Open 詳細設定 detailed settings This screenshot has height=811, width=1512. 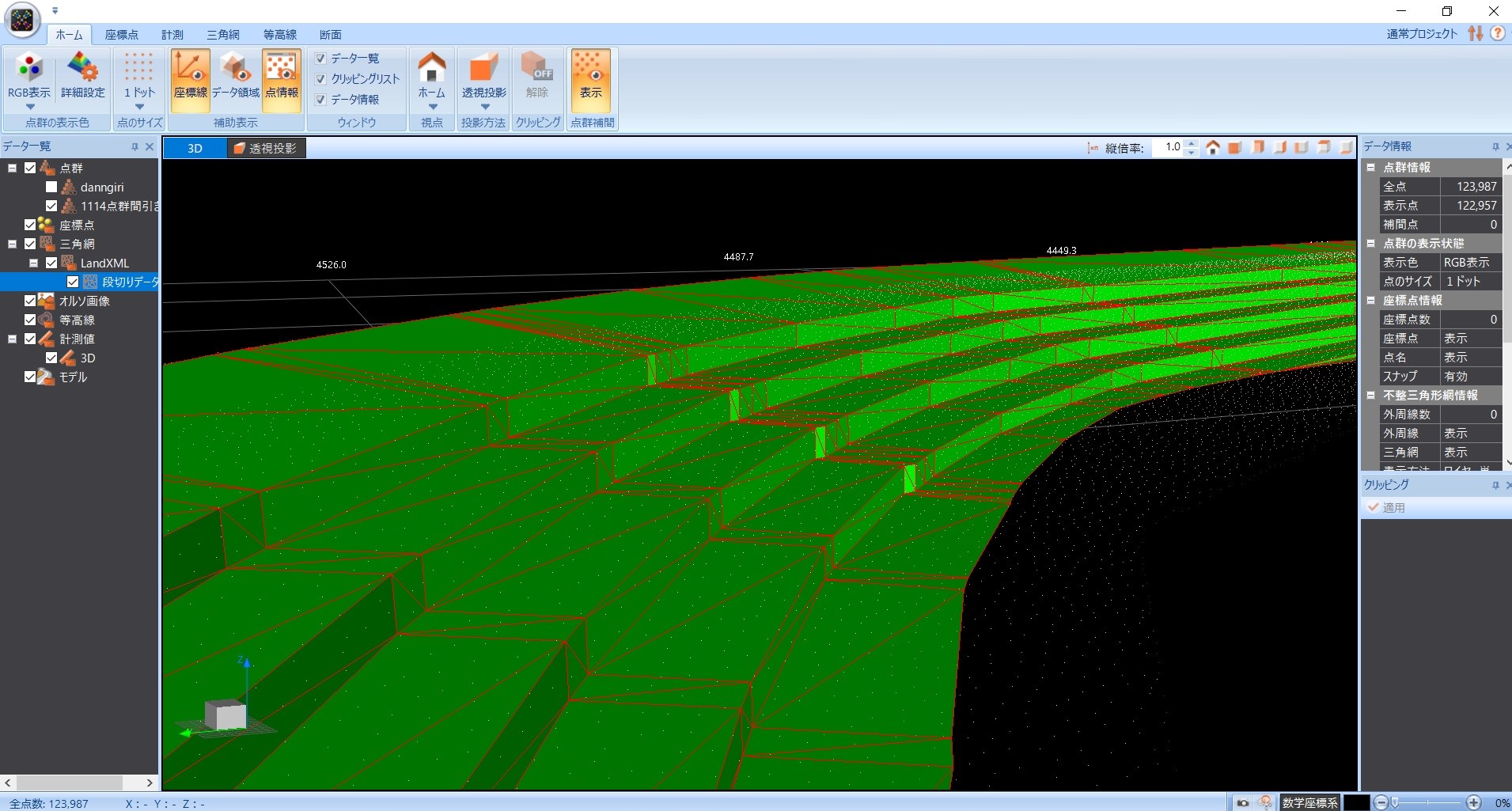83,71
